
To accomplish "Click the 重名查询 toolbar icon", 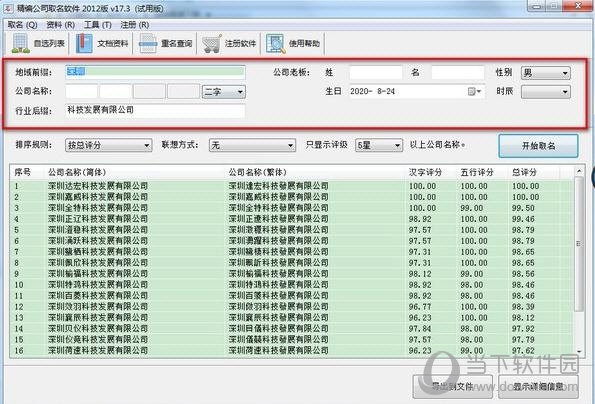I will tap(148, 43).
